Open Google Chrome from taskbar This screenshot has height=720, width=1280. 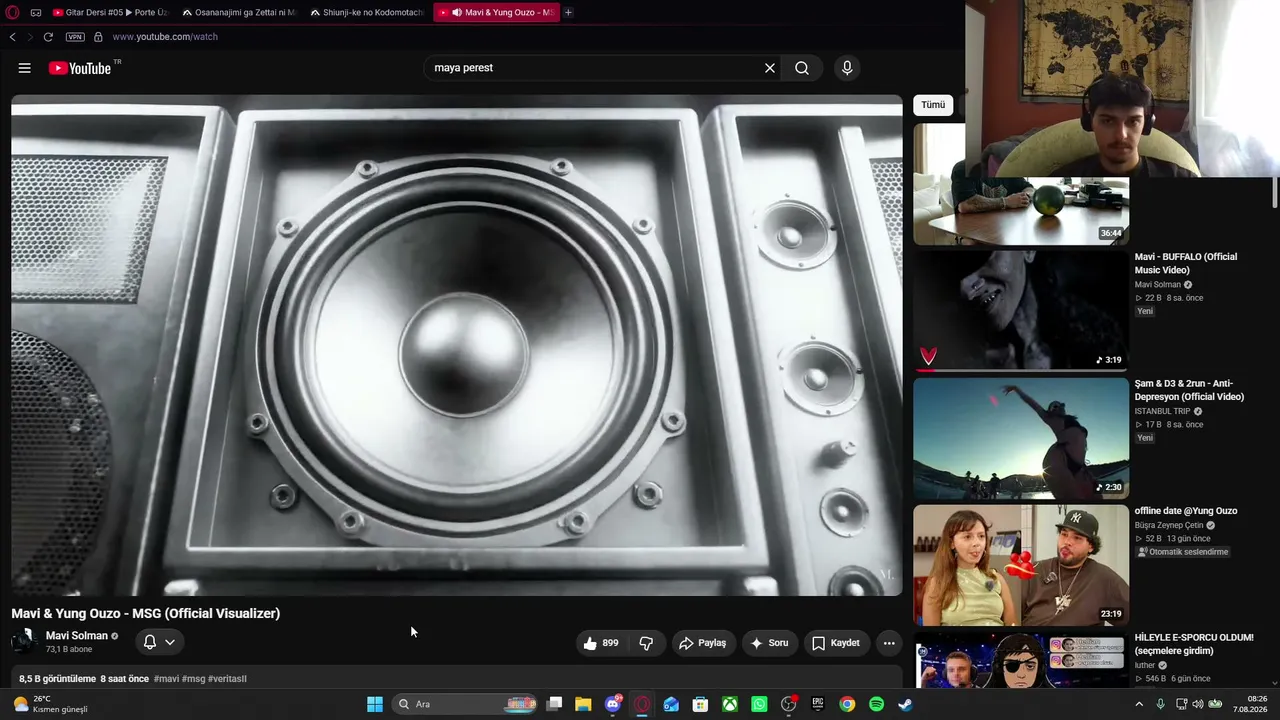[x=847, y=704]
